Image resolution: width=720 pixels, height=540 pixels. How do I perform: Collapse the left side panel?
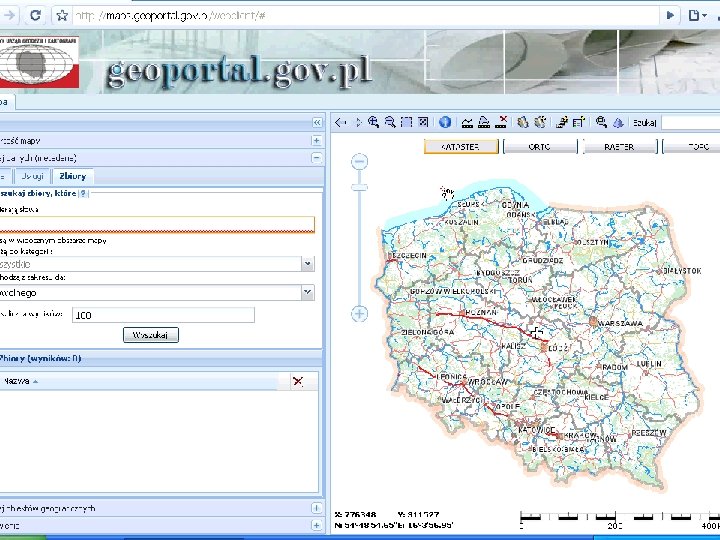click(317, 122)
